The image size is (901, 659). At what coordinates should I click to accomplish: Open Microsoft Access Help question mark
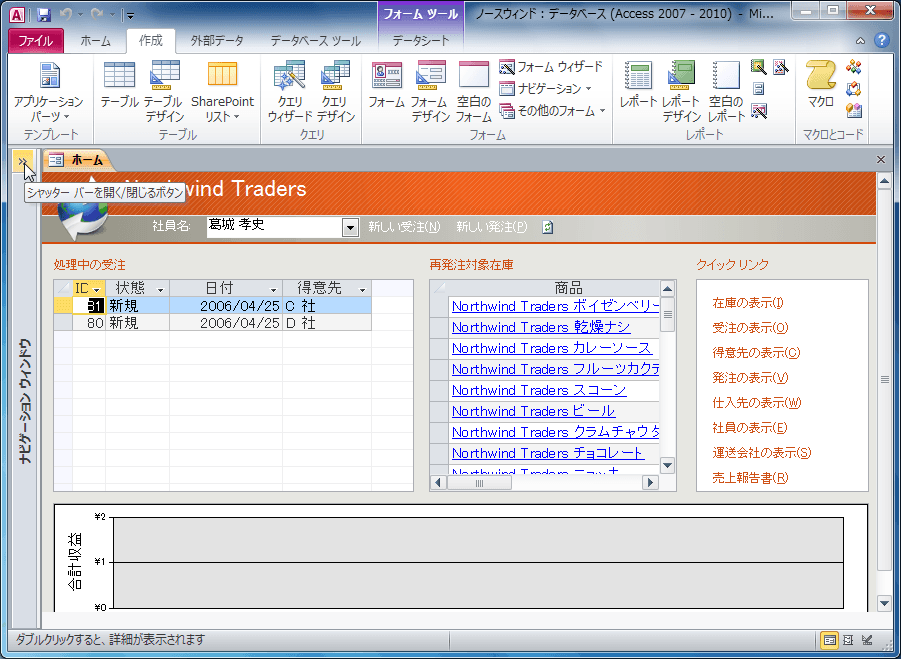[x=881, y=40]
